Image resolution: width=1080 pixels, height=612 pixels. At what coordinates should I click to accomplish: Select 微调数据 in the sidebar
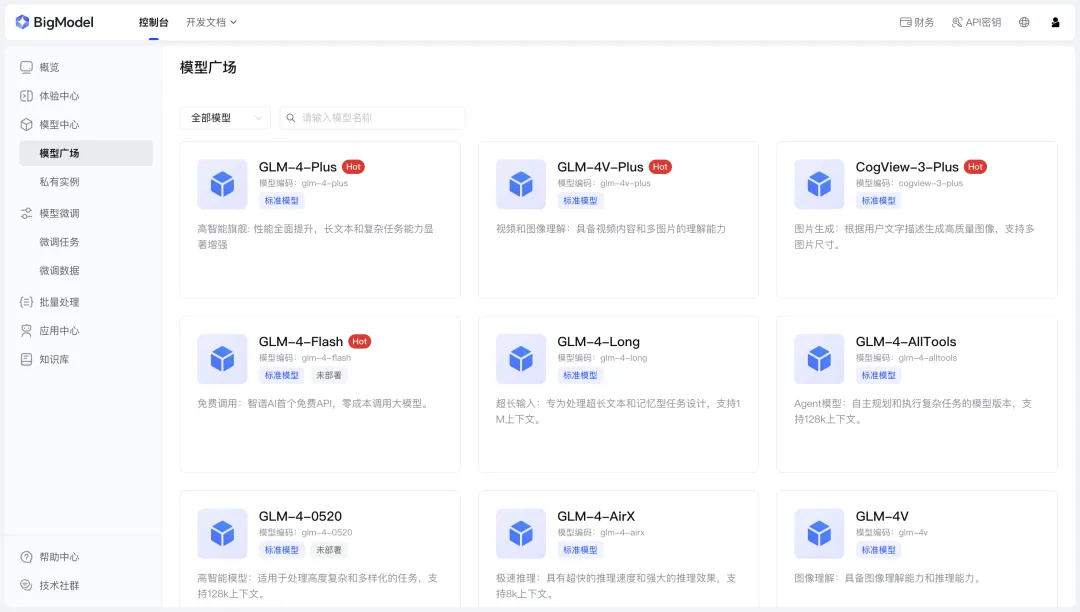tap(59, 271)
